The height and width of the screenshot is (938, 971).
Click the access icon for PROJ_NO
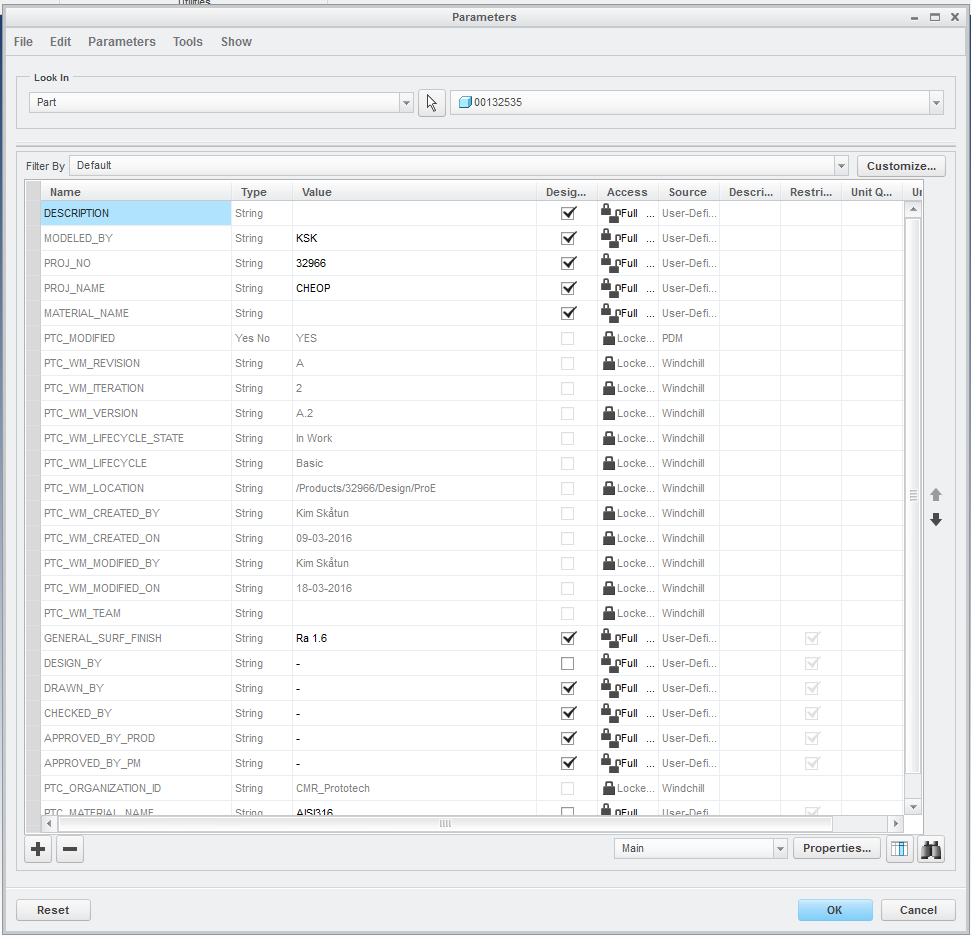coord(609,263)
